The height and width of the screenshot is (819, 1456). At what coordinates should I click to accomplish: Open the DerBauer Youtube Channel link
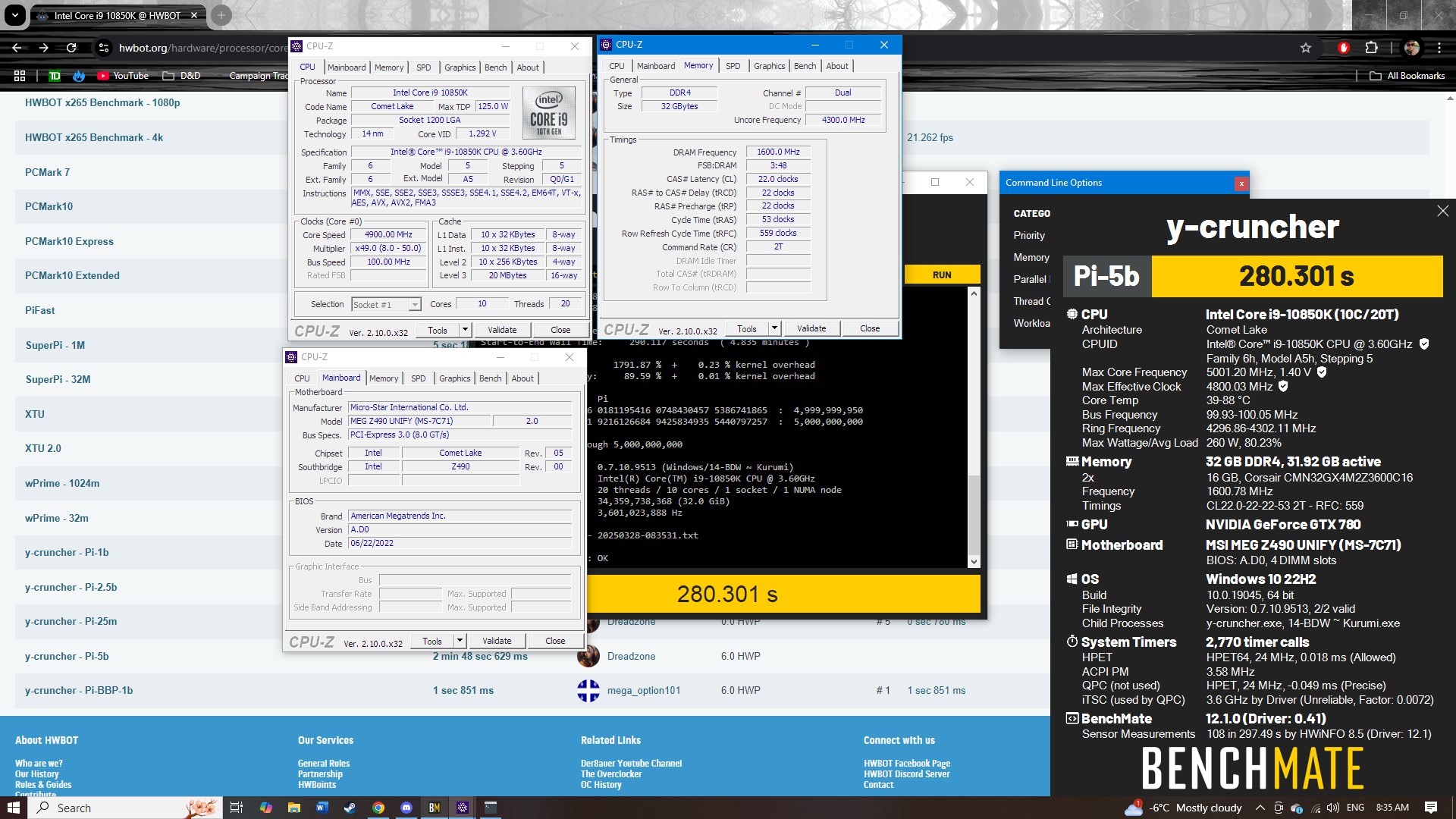[631, 764]
